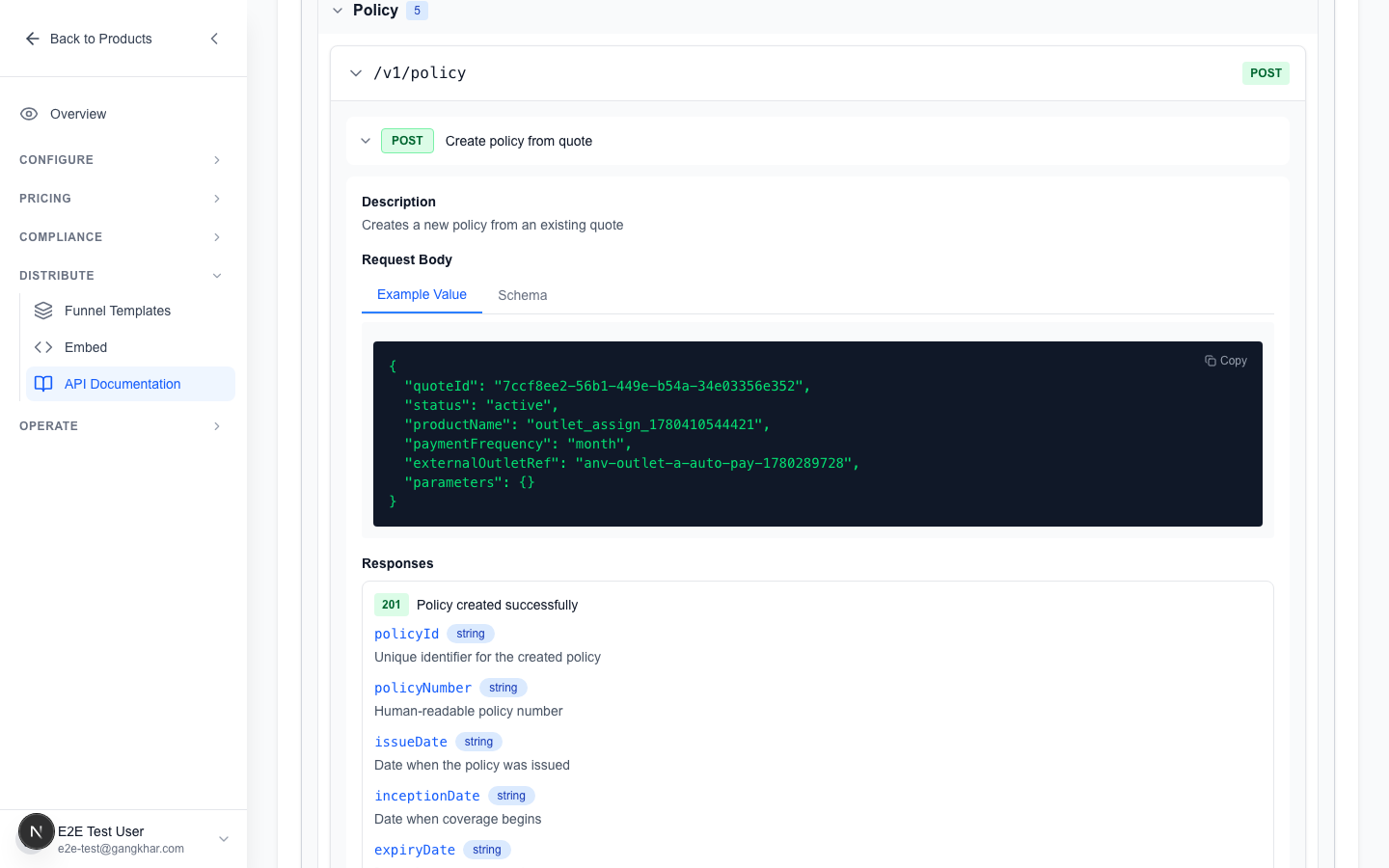Click the string type tag beside policyNumber
This screenshot has height=868, width=1389.
point(504,688)
